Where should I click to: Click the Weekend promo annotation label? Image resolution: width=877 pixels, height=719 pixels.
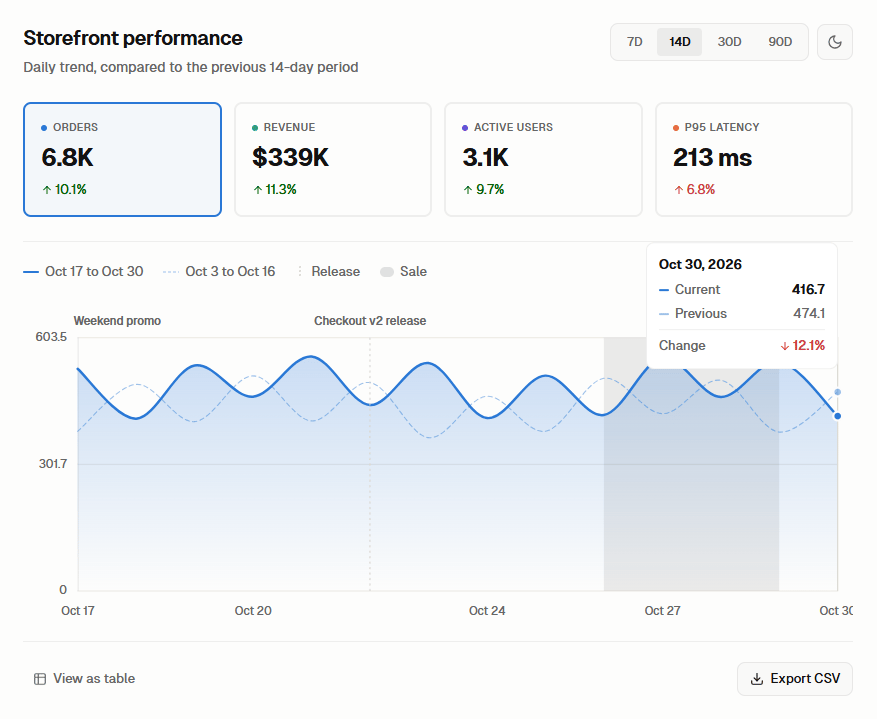[x=117, y=321]
